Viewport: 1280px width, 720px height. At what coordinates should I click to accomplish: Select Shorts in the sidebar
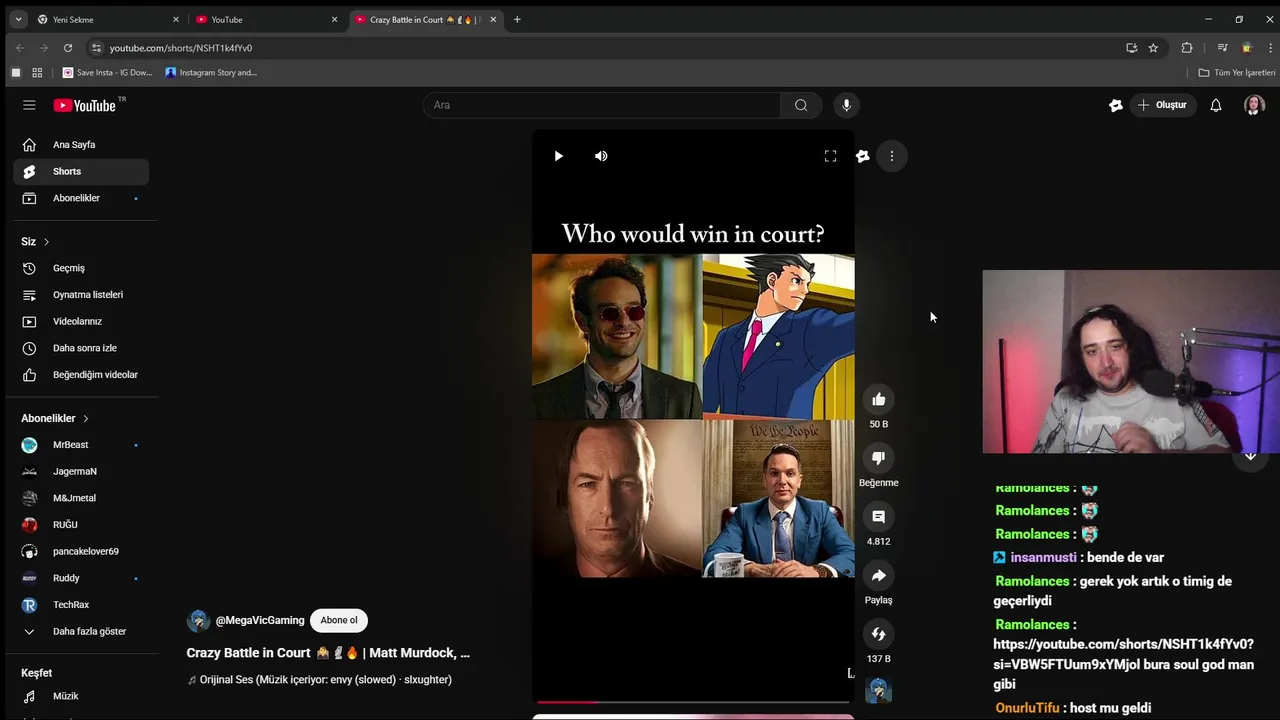point(81,171)
